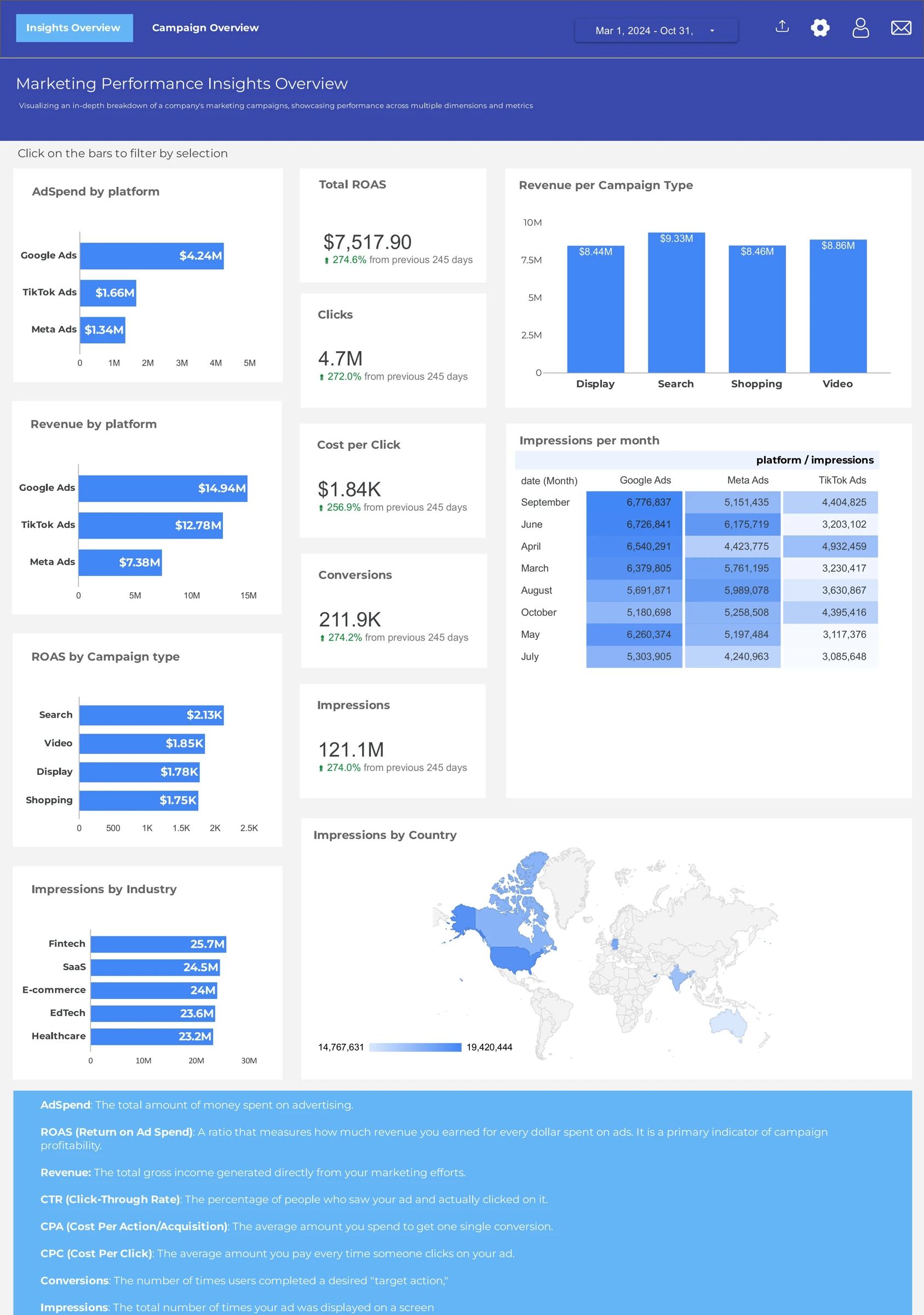Select the Meta Ads $1.34M bar
This screenshot has height=1315, width=924.
pos(102,330)
